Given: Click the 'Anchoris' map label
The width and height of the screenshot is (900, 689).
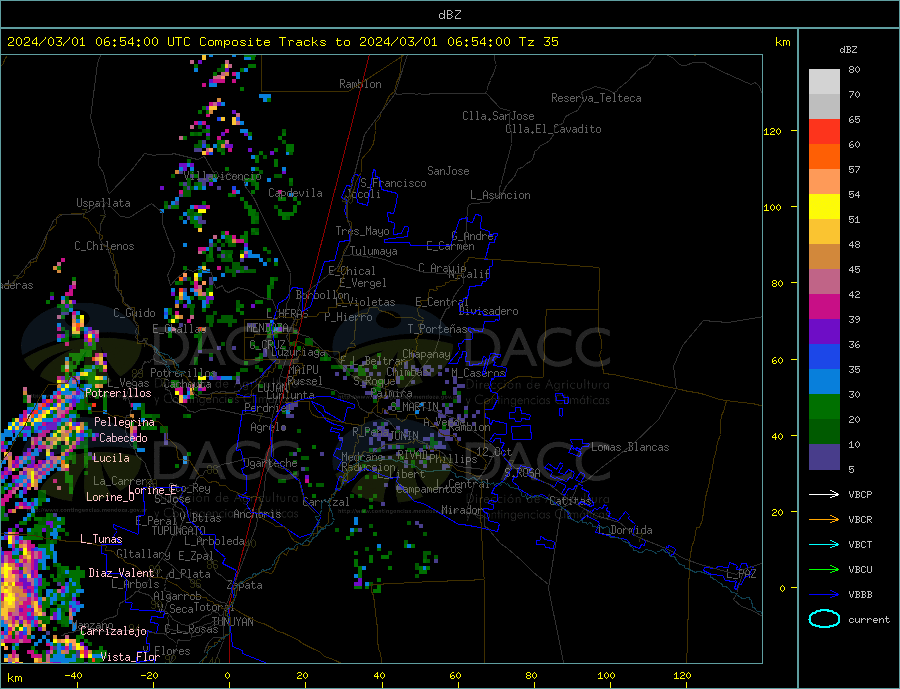Looking at the screenshot, I should (x=257, y=514).
